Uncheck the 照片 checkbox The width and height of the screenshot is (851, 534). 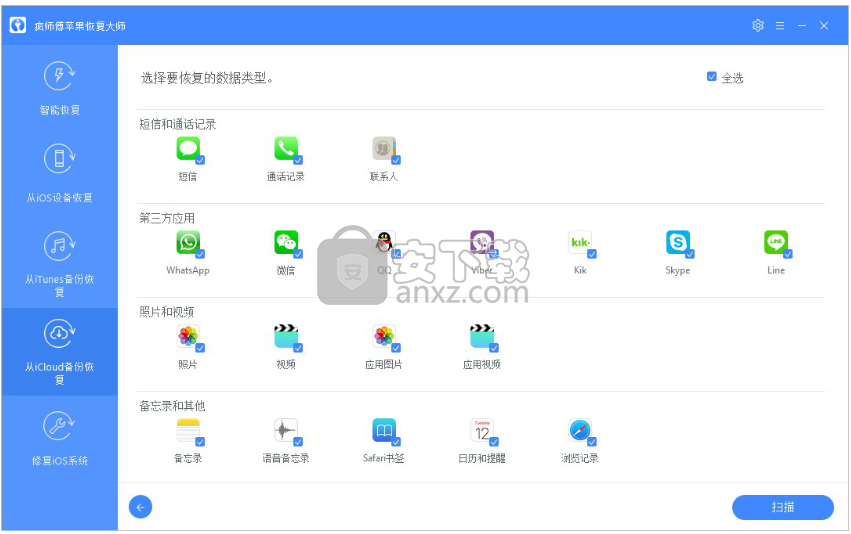pos(200,348)
